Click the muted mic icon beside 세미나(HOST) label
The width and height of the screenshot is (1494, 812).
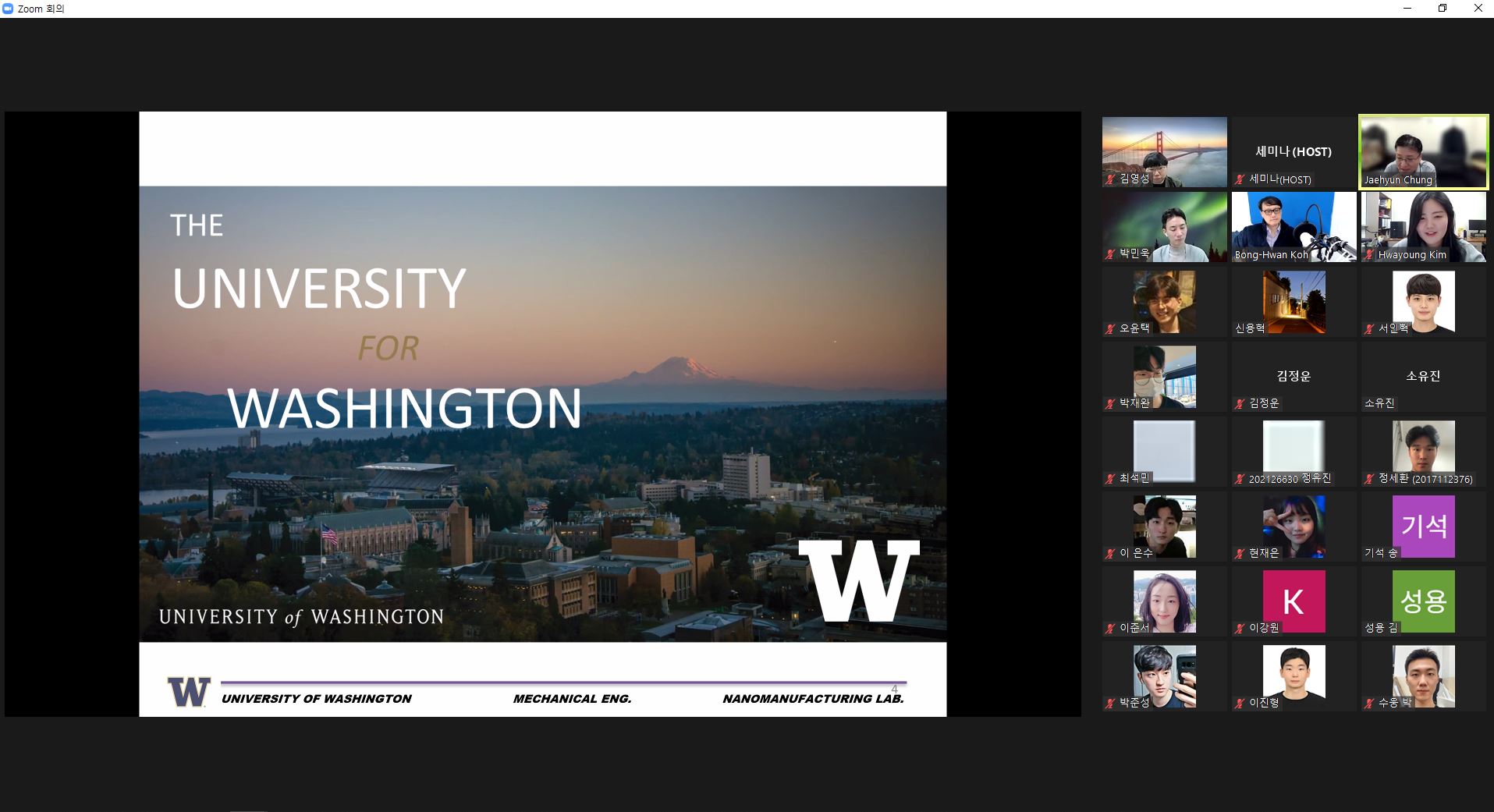click(x=1240, y=179)
